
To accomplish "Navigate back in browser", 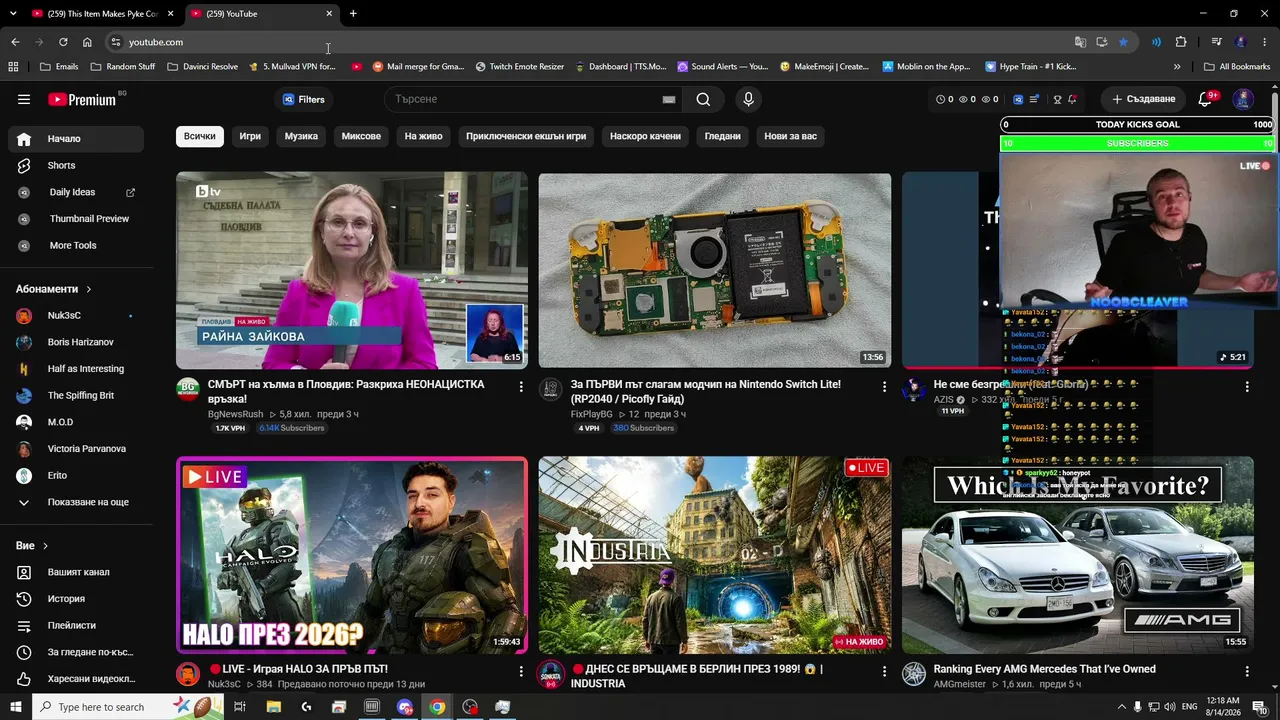I will [15, 42].
